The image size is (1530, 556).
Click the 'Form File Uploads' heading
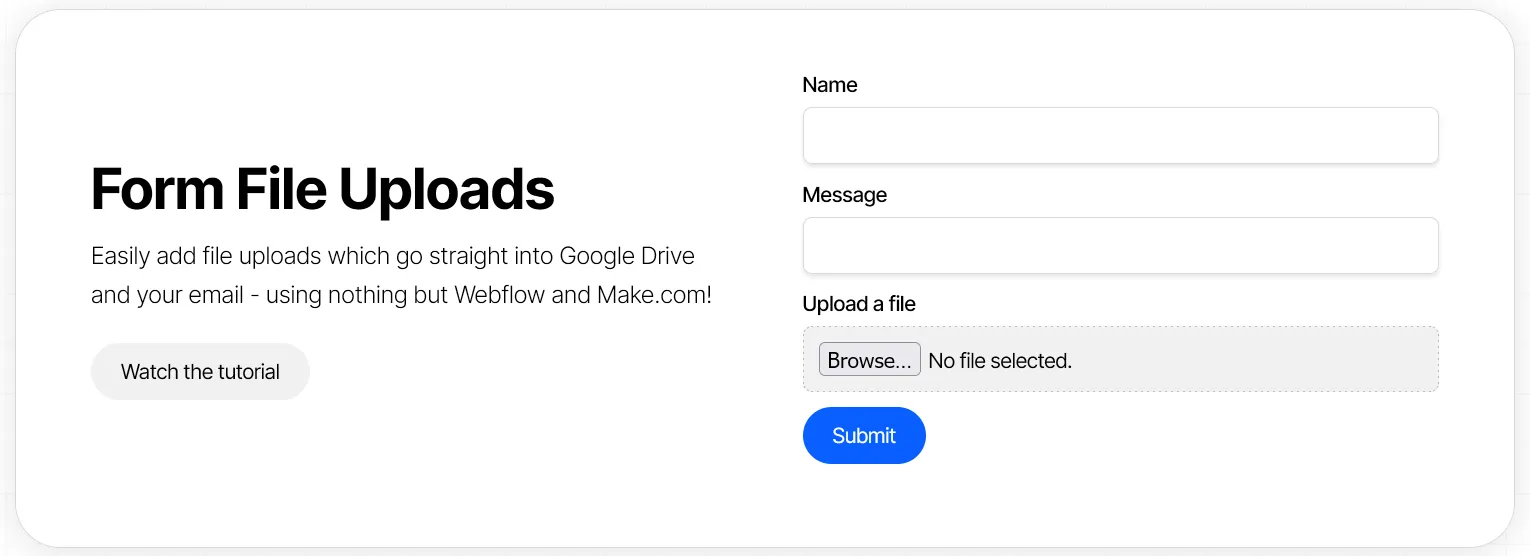pos(323,189)
